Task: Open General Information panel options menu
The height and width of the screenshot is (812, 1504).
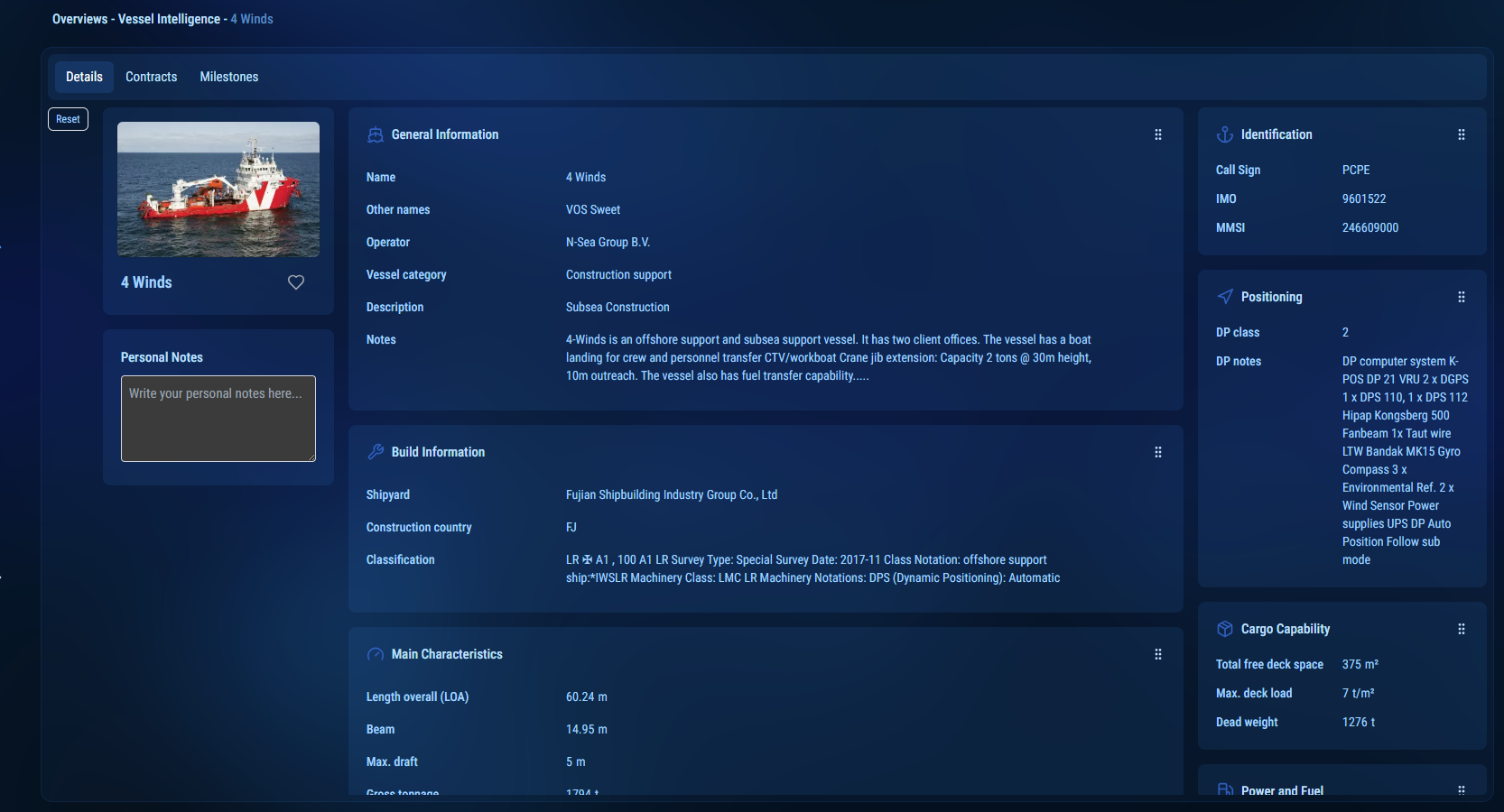Action: (x=1158, y=134)
